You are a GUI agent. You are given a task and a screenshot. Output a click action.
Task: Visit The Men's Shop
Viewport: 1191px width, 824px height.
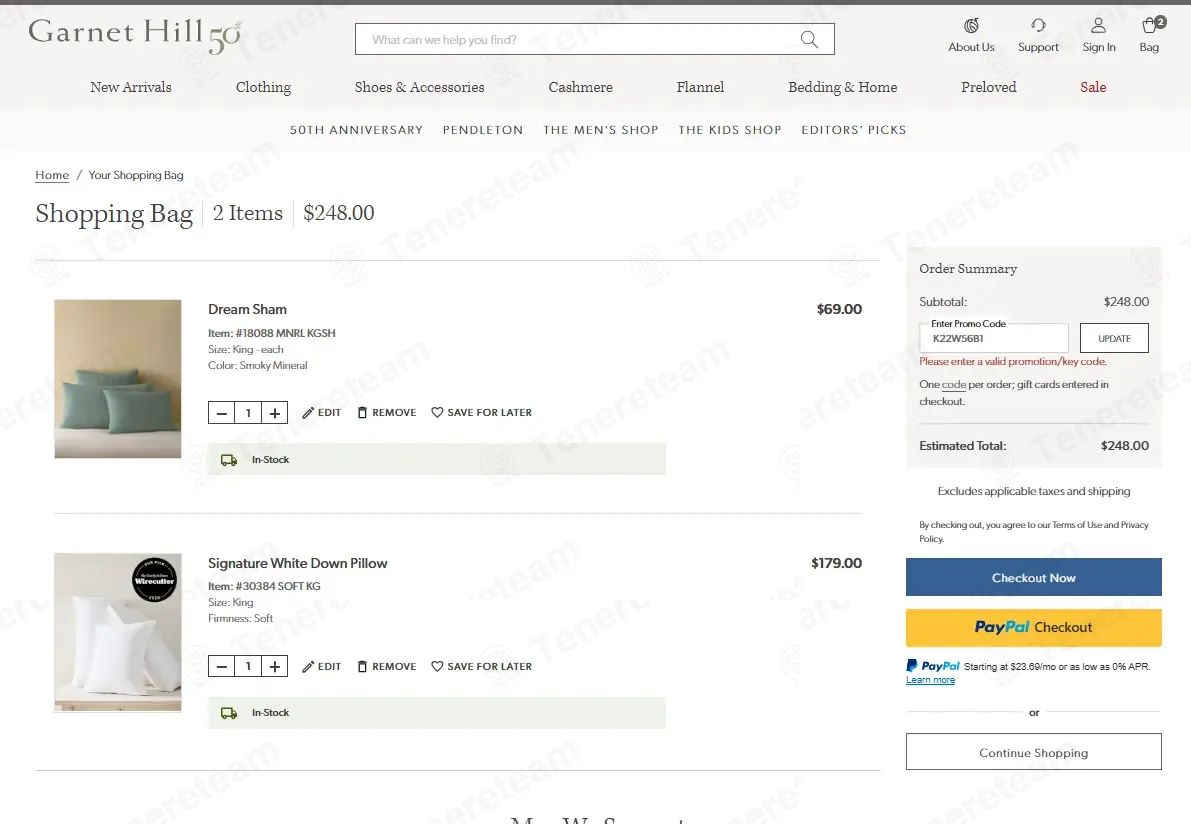coord(601,130)
